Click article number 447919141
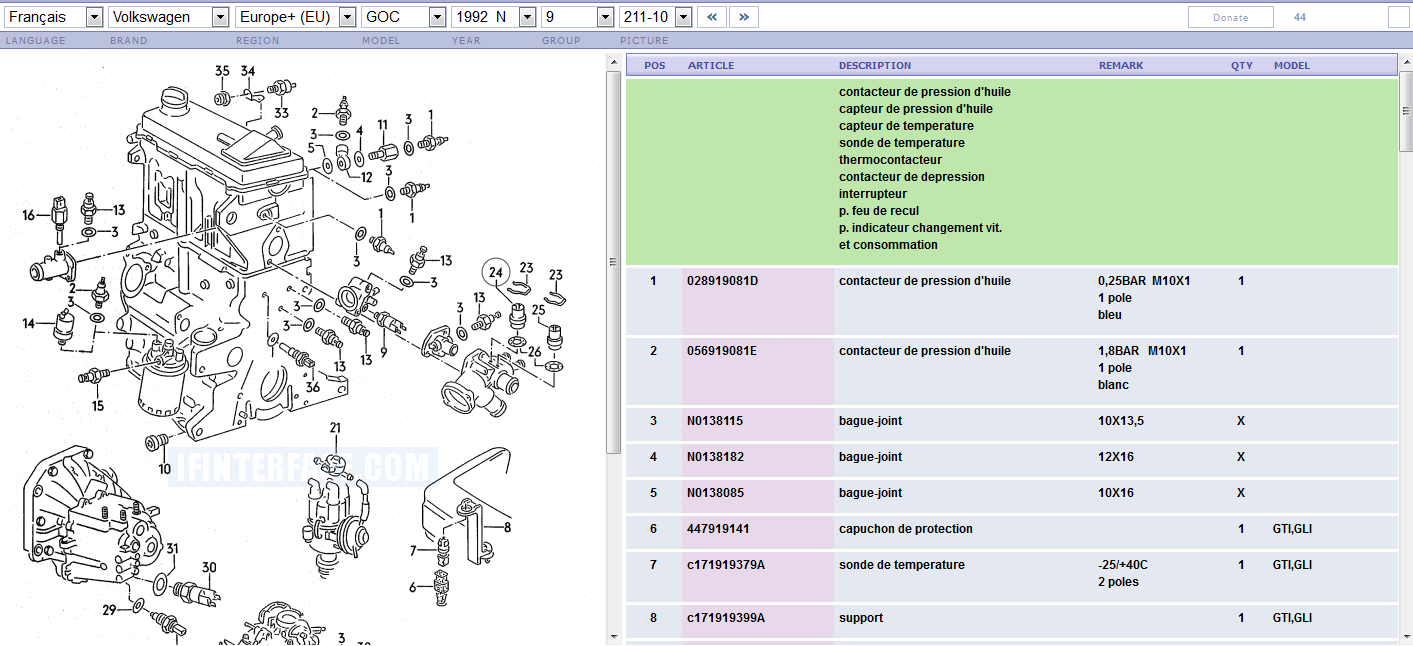The width and height of the screenshot is (1413, 646). 718,529
